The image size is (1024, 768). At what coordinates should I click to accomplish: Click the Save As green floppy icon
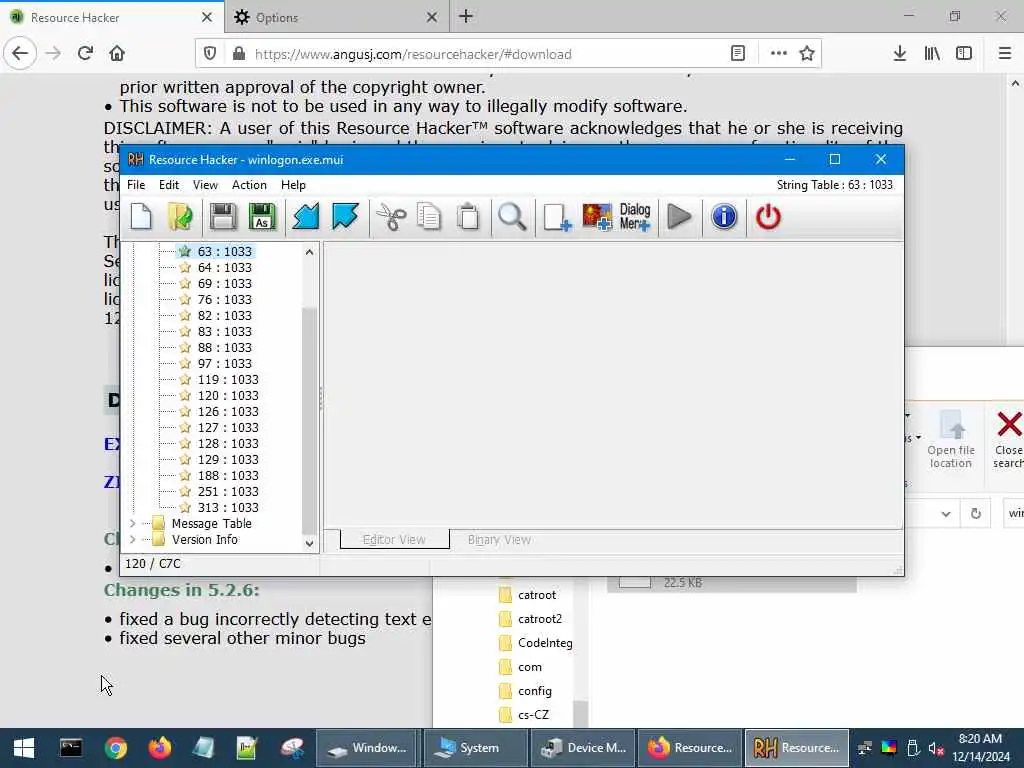tap(262, 217)
